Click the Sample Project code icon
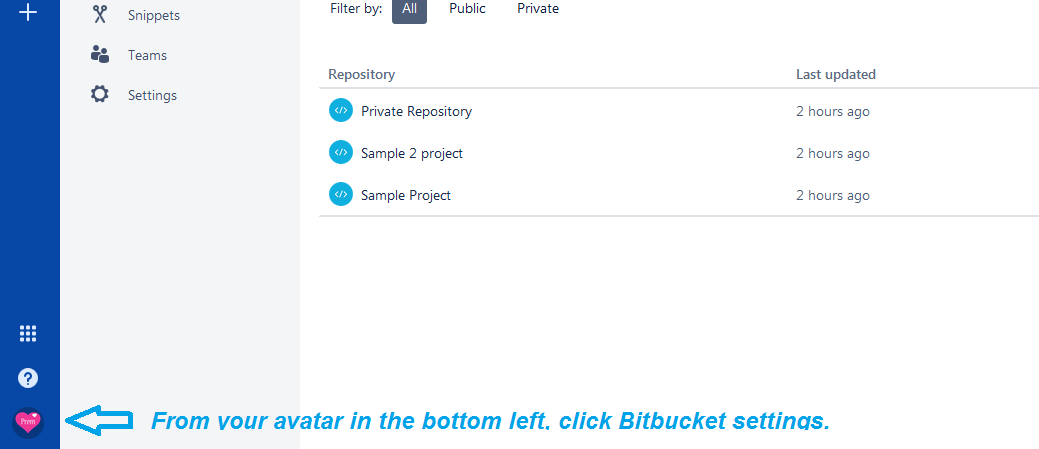The width and height of the screenshot is (1039, 449). click(x=341, y=195)
